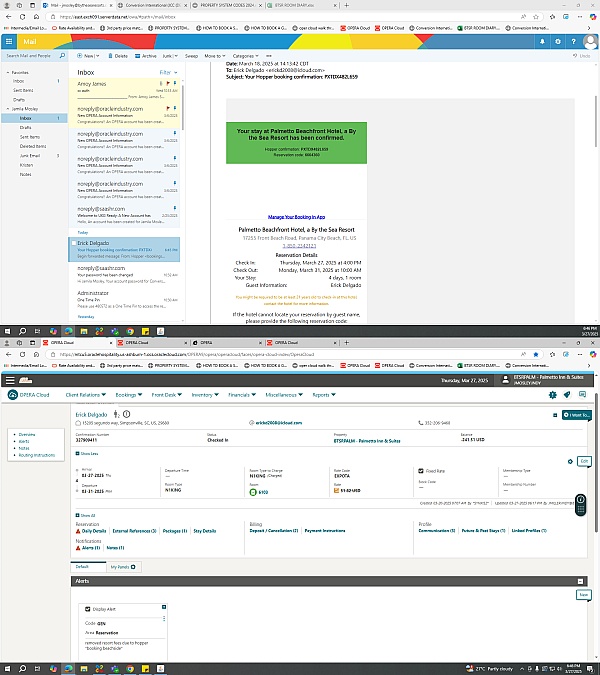Click the gear icon next to Edit button
The height and width of the screenshot is (675, 600).
[x=570, y=461]
